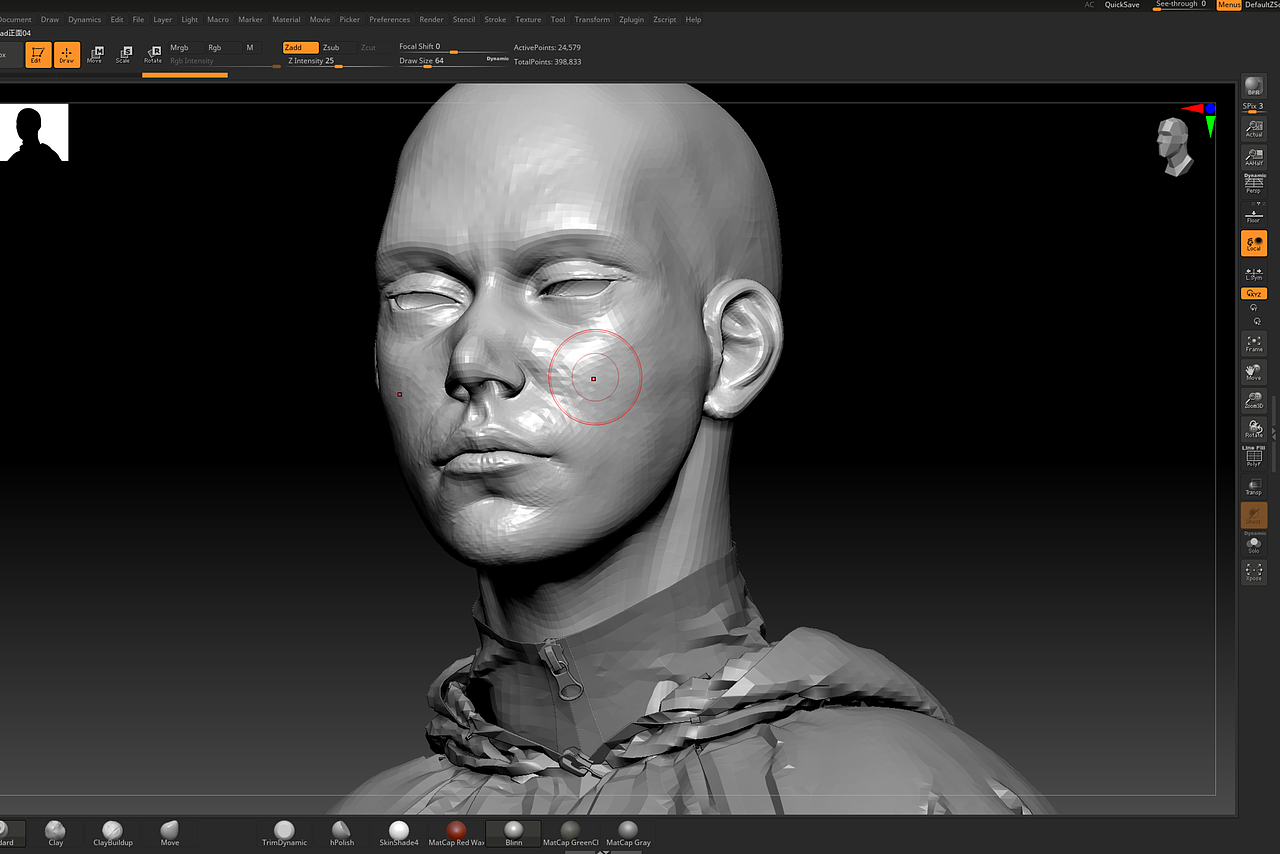The height and width of the screenshot is (854, 1280).
Task: Open the Zplugin menu
Action: (632, 19)
